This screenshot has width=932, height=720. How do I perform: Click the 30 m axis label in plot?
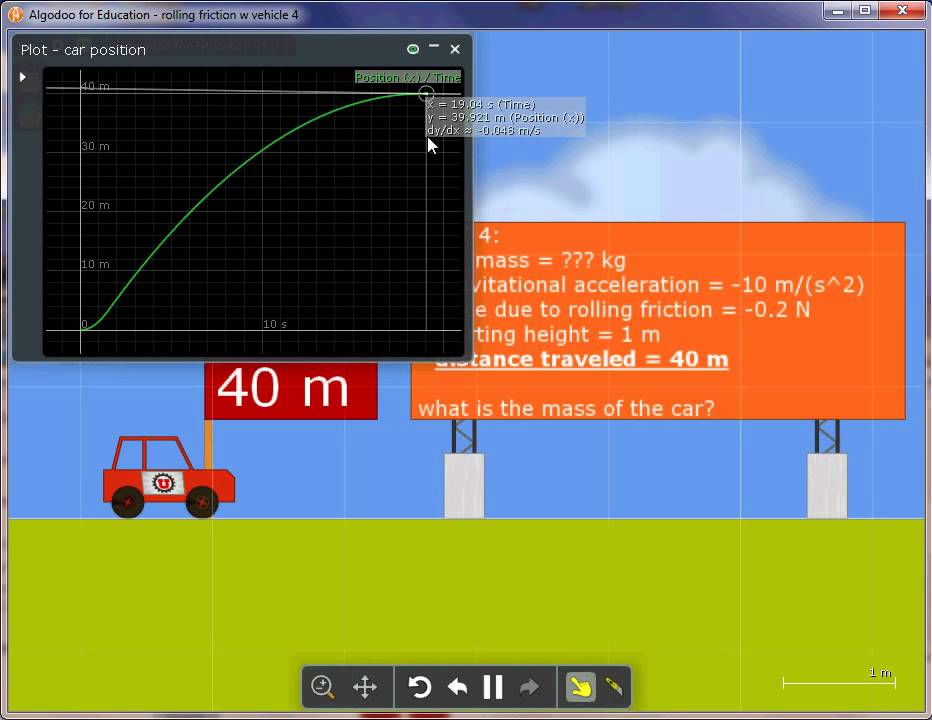(95, 146)
